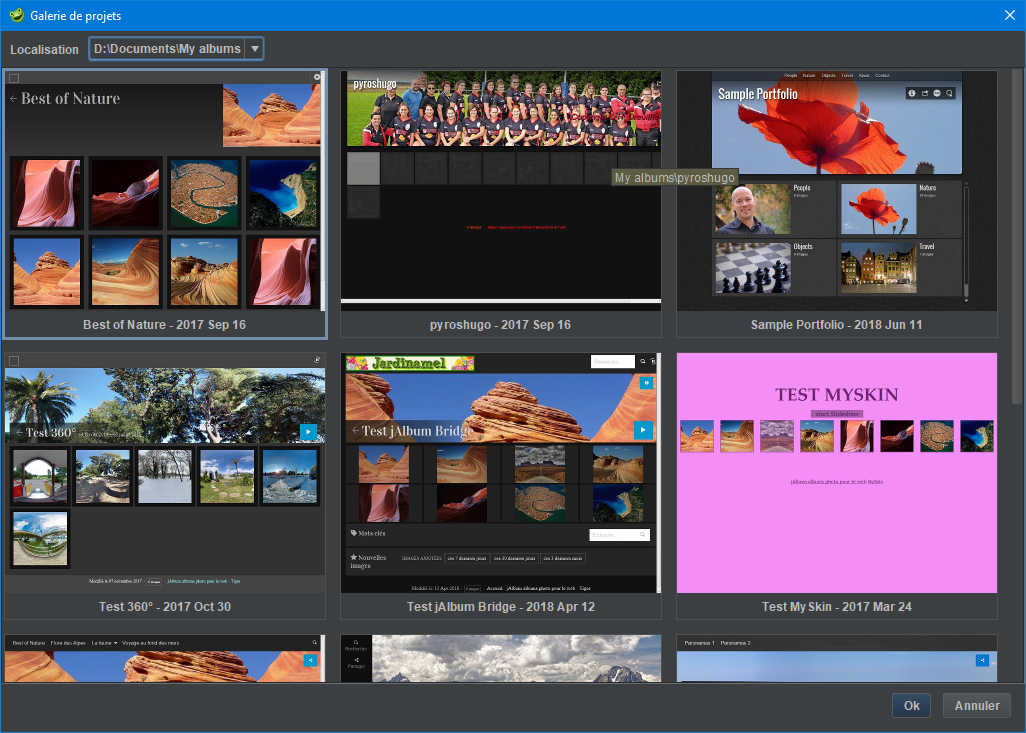Select the Test jAlbum Bridge project thumbnail
This screenshot has height=733, width=1026.
coord(501,473)
